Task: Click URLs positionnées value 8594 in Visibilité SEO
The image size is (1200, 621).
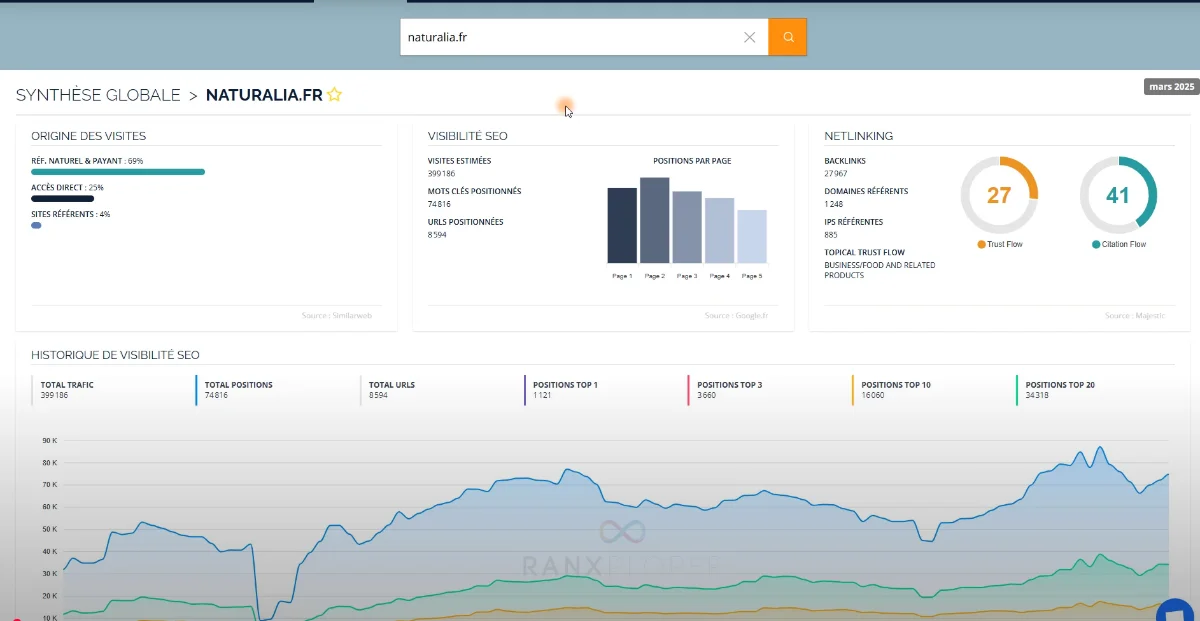Action: pos(437,235)
